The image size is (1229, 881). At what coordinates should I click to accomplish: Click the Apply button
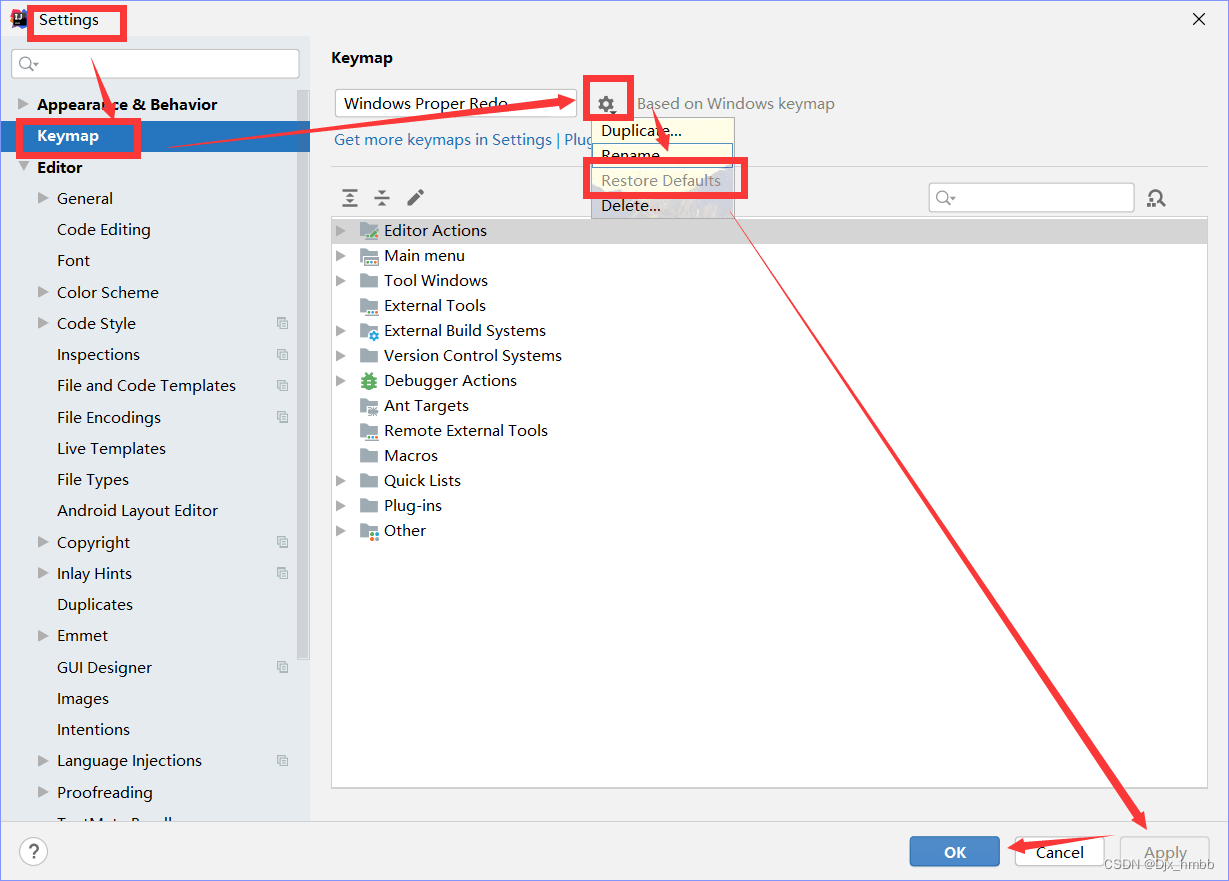[1165, 852]
